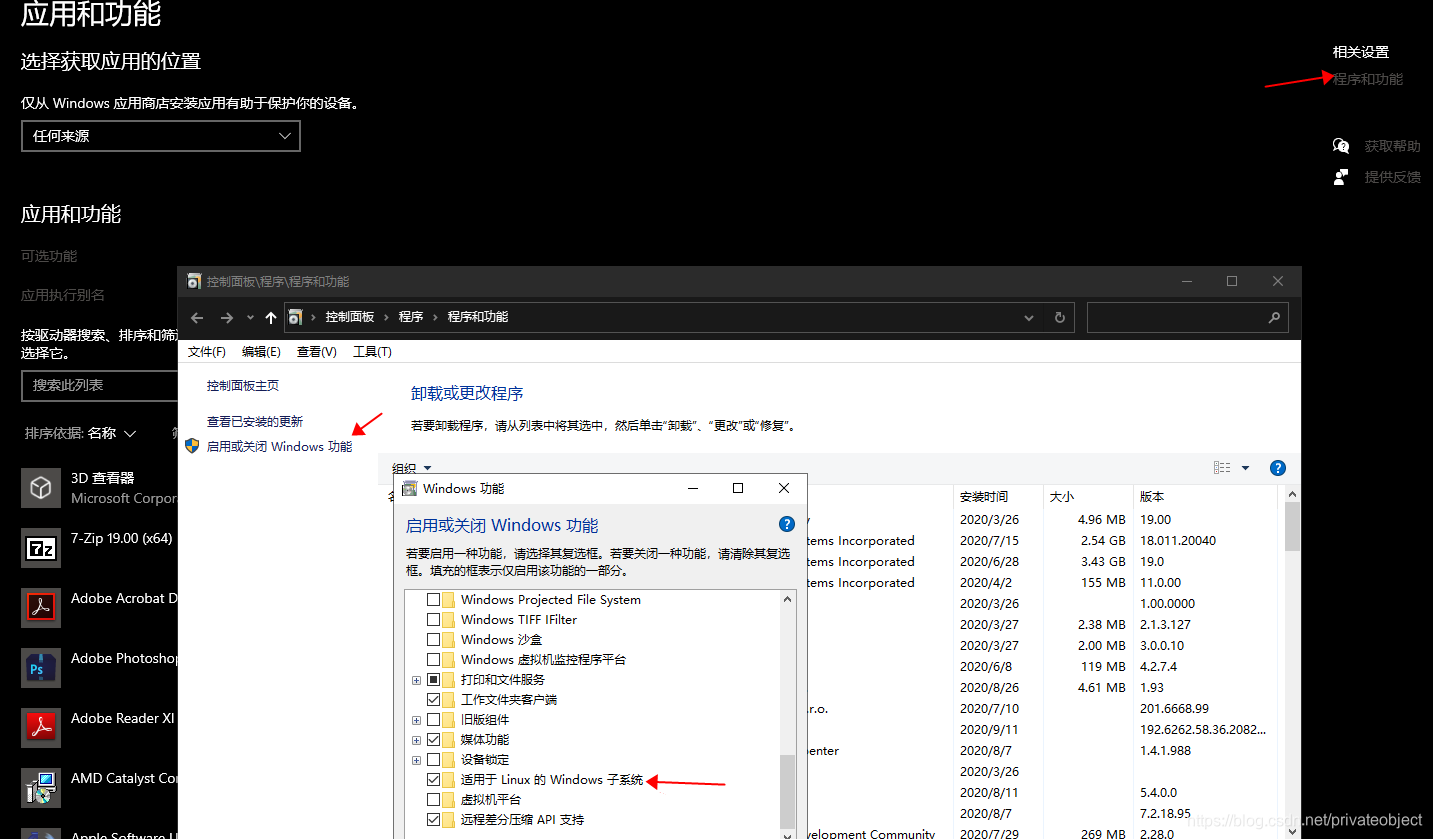Go forward in Control Panel window
Viewport: 1433px width, 839px height.
coord(227,317)
